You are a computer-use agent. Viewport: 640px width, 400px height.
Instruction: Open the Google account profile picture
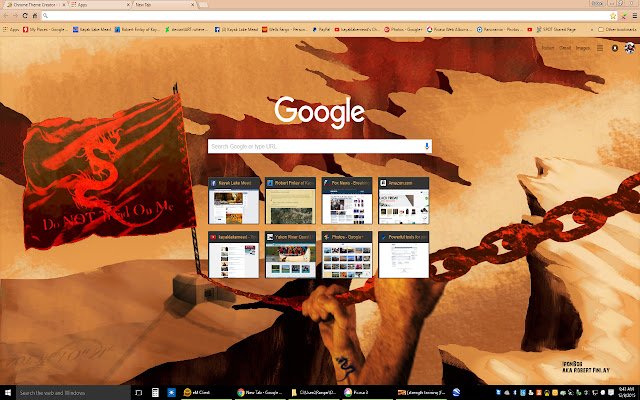point(630,48)
